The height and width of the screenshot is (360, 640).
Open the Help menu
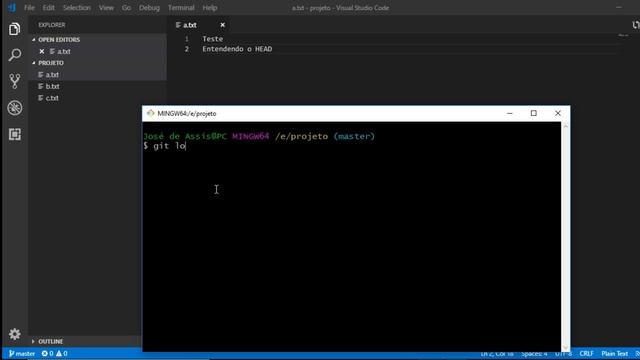pos(210,8)
